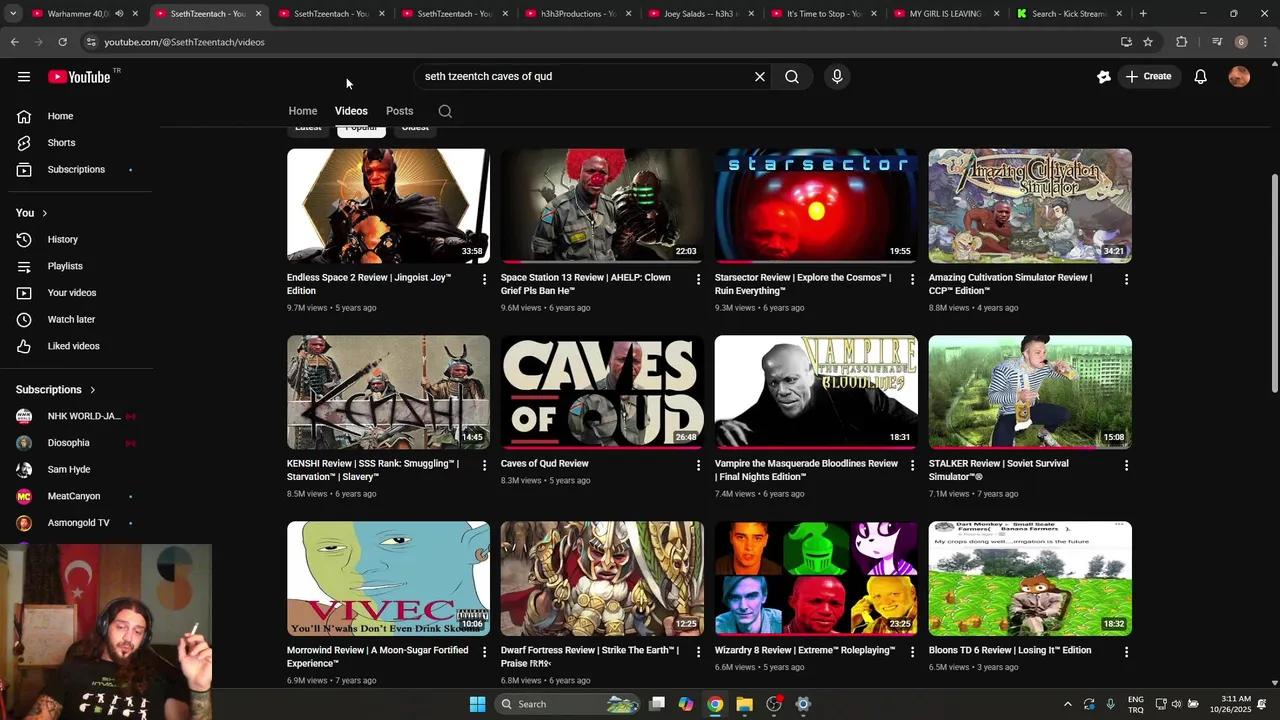Screen dimensions: 1280x720
Task: Click the page vertical scrollbar
Action: (1274, 283)
